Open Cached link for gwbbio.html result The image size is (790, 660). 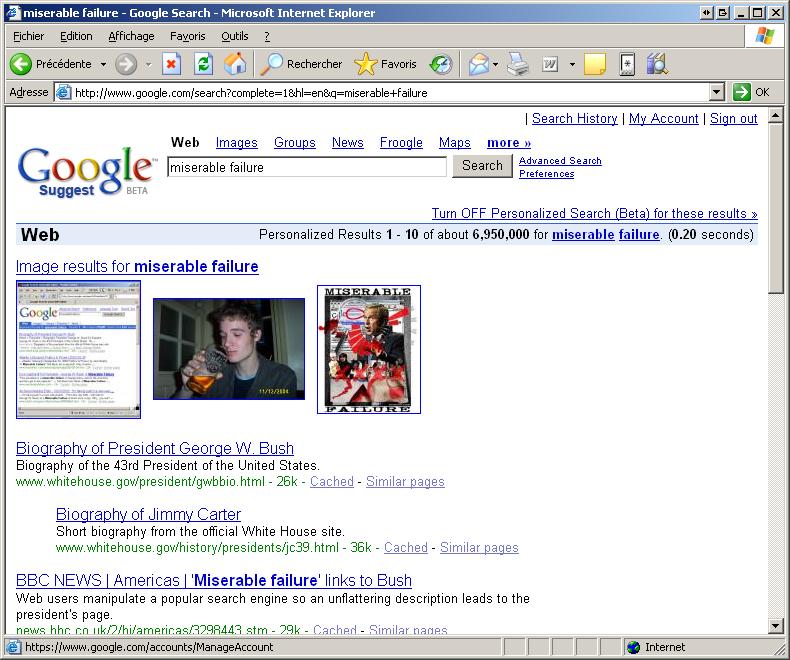332,482
